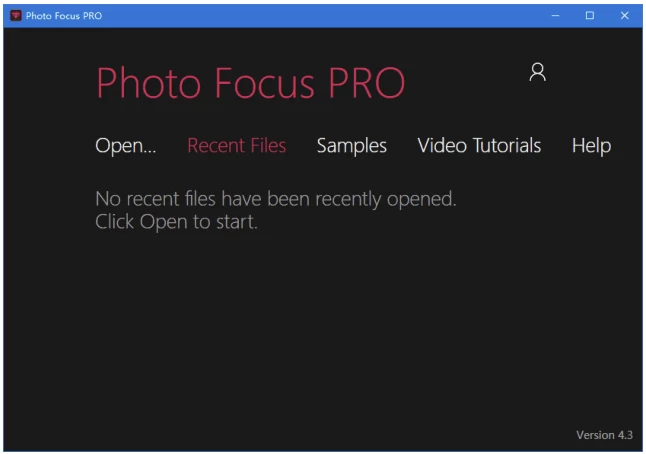Open the Help section
Viewport: 646px width, 454px height.
point(591,146)
